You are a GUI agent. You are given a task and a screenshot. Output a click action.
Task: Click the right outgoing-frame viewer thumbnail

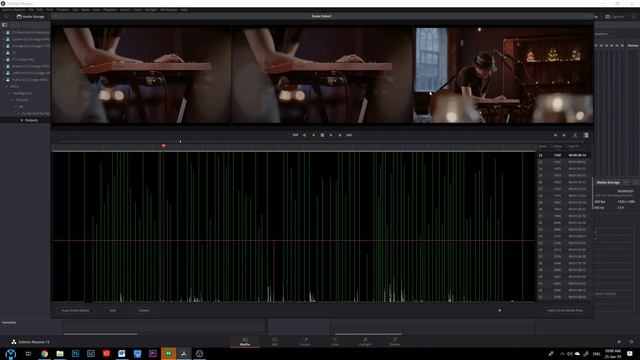(503, 75)
